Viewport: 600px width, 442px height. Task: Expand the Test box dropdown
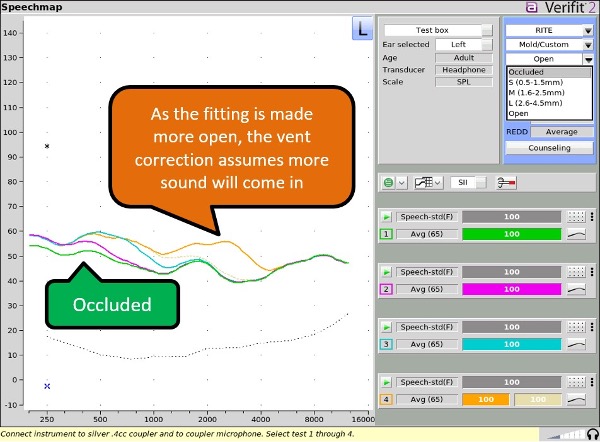487,30
